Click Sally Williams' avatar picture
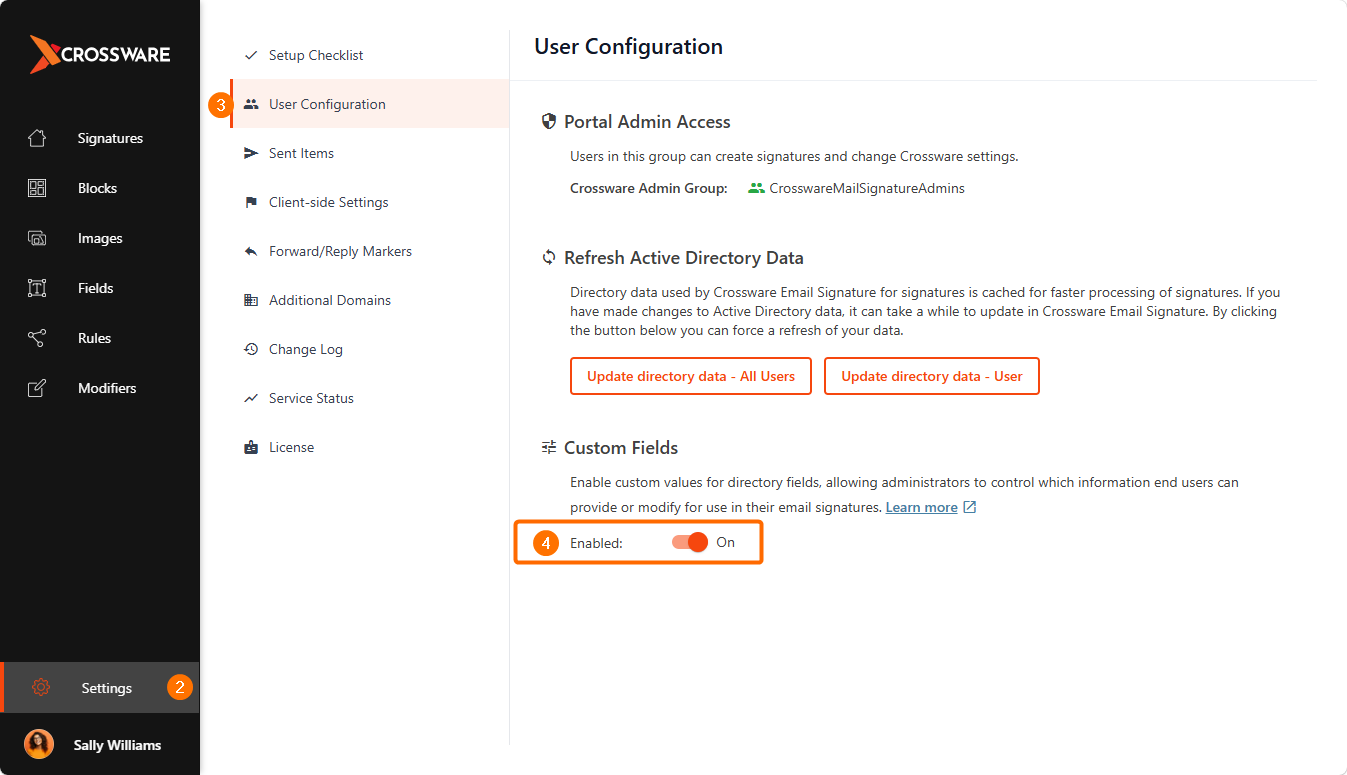1347x775 pixels. tap(39, 744)
